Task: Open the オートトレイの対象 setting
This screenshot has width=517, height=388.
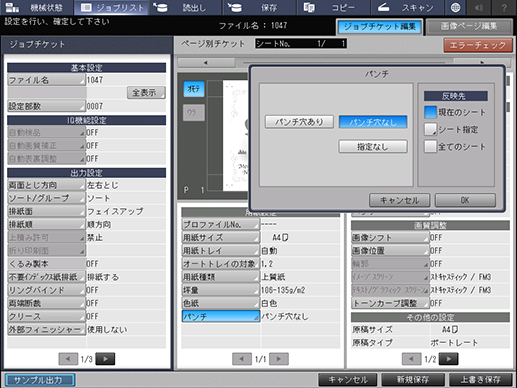Action: coord(220,264)
